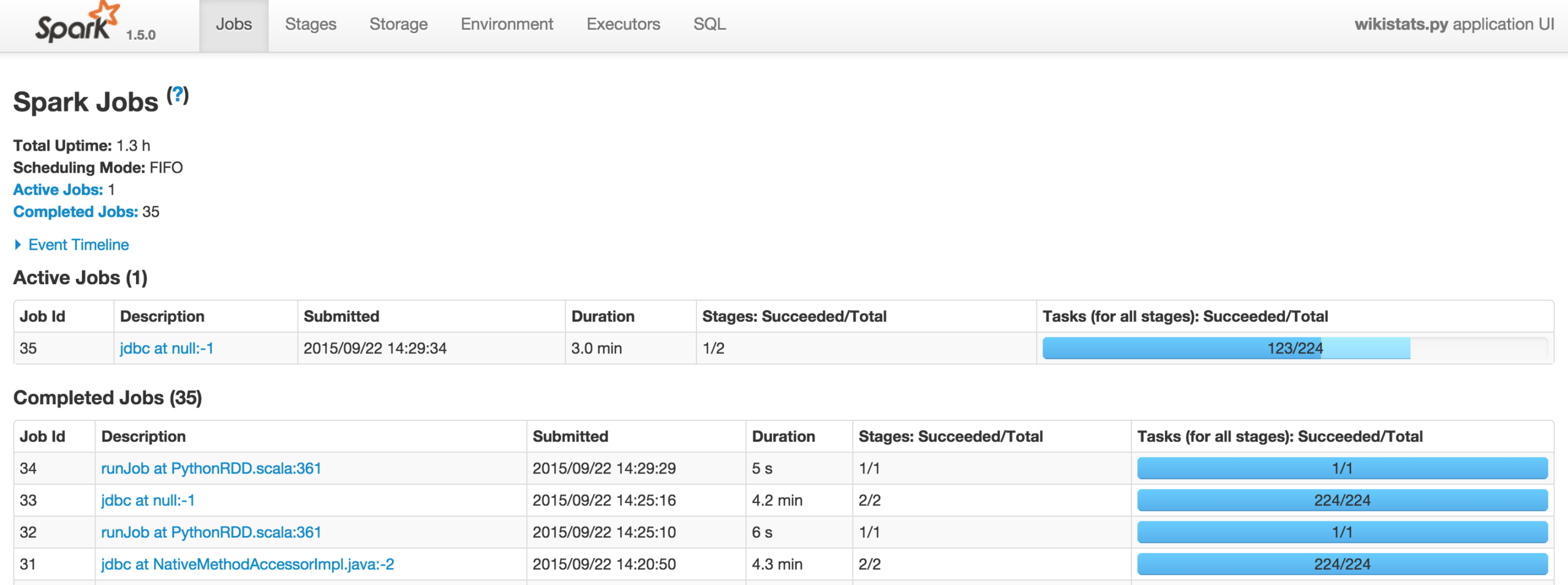Open the Storage tab
Screen dimensions: 1568x585
coord(398,25)
